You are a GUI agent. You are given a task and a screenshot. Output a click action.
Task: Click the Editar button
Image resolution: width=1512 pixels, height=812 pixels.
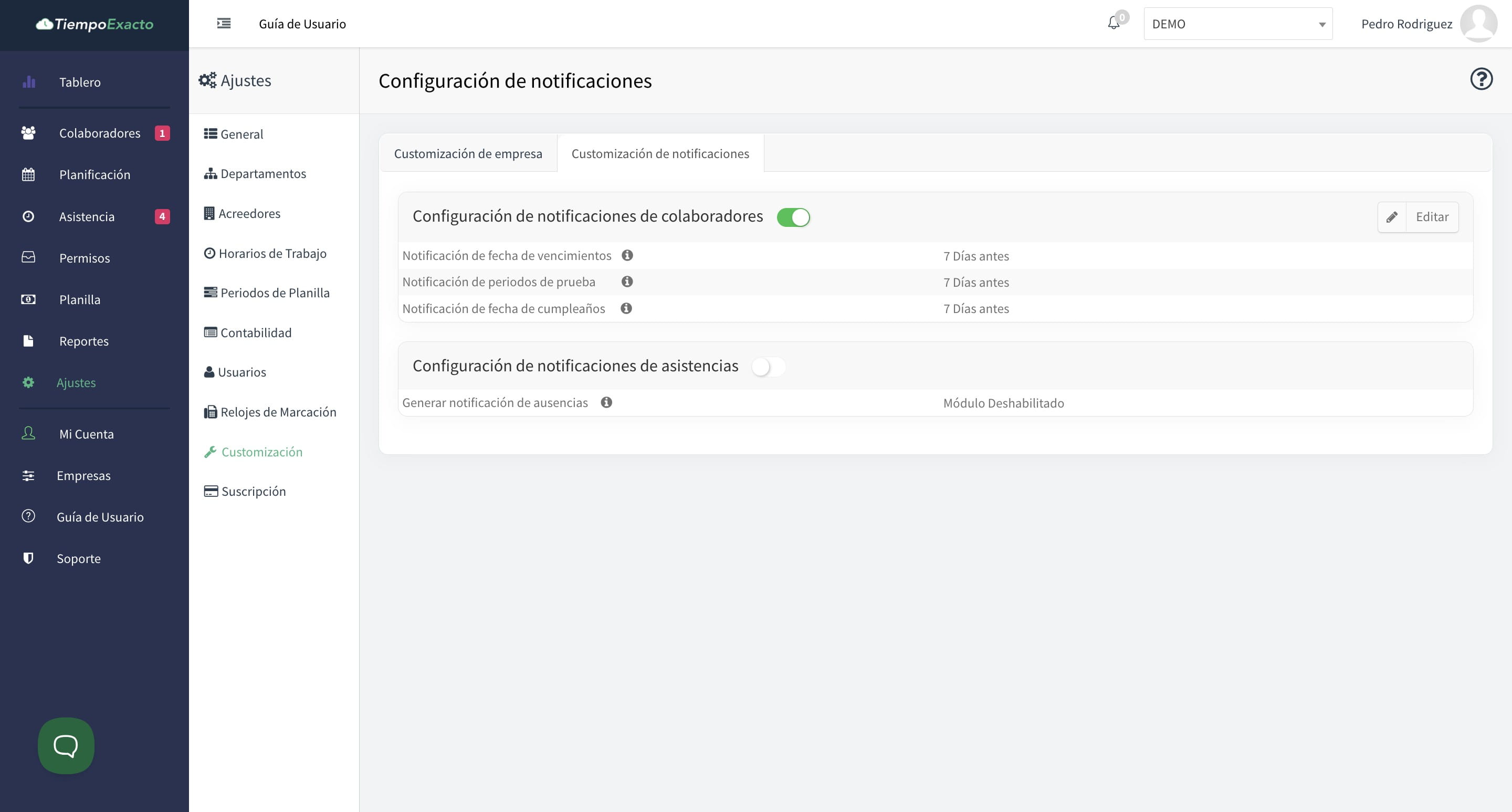tap(1417, 217)
